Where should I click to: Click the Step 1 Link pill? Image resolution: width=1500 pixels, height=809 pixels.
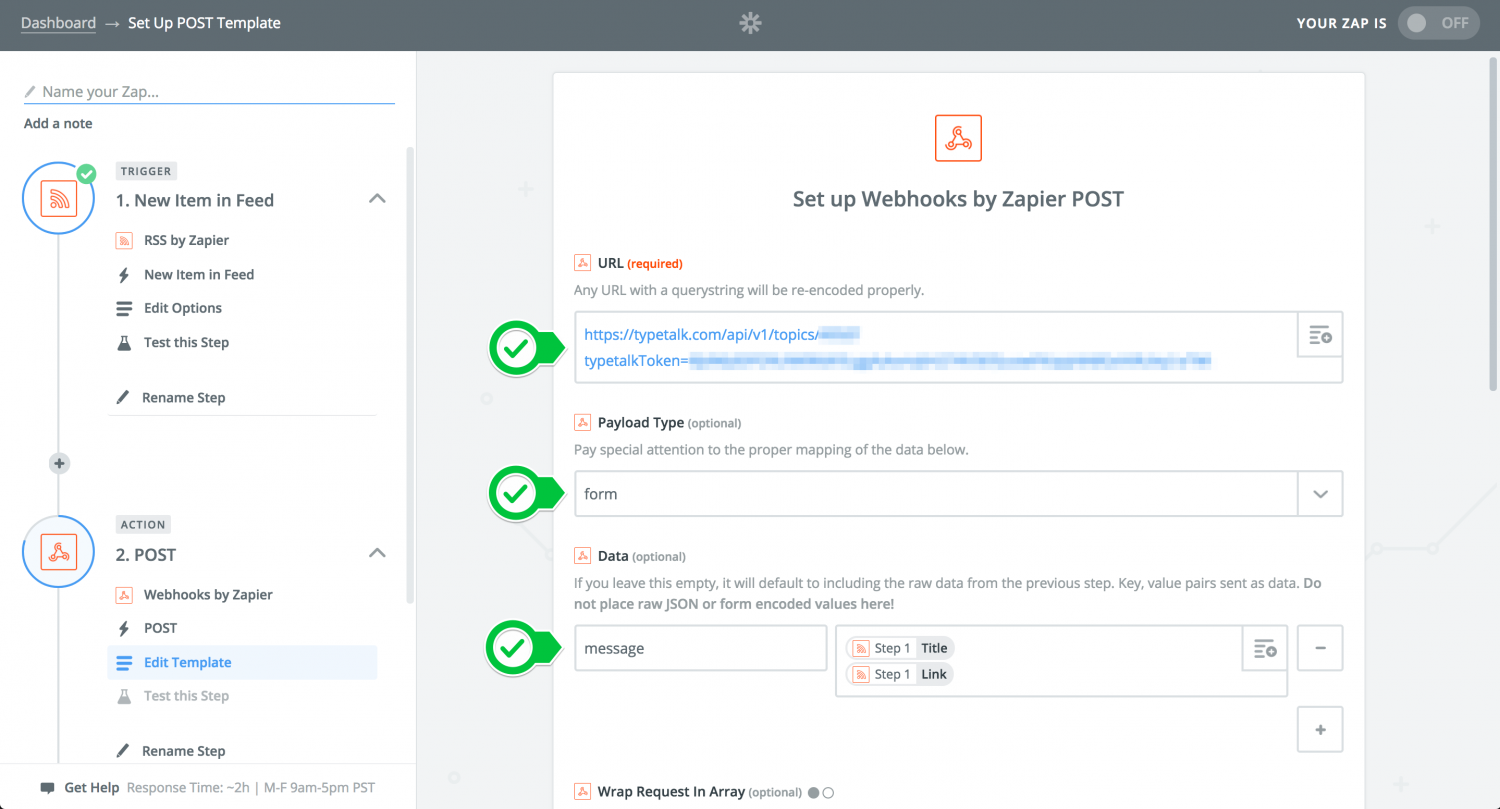(900, 674)
